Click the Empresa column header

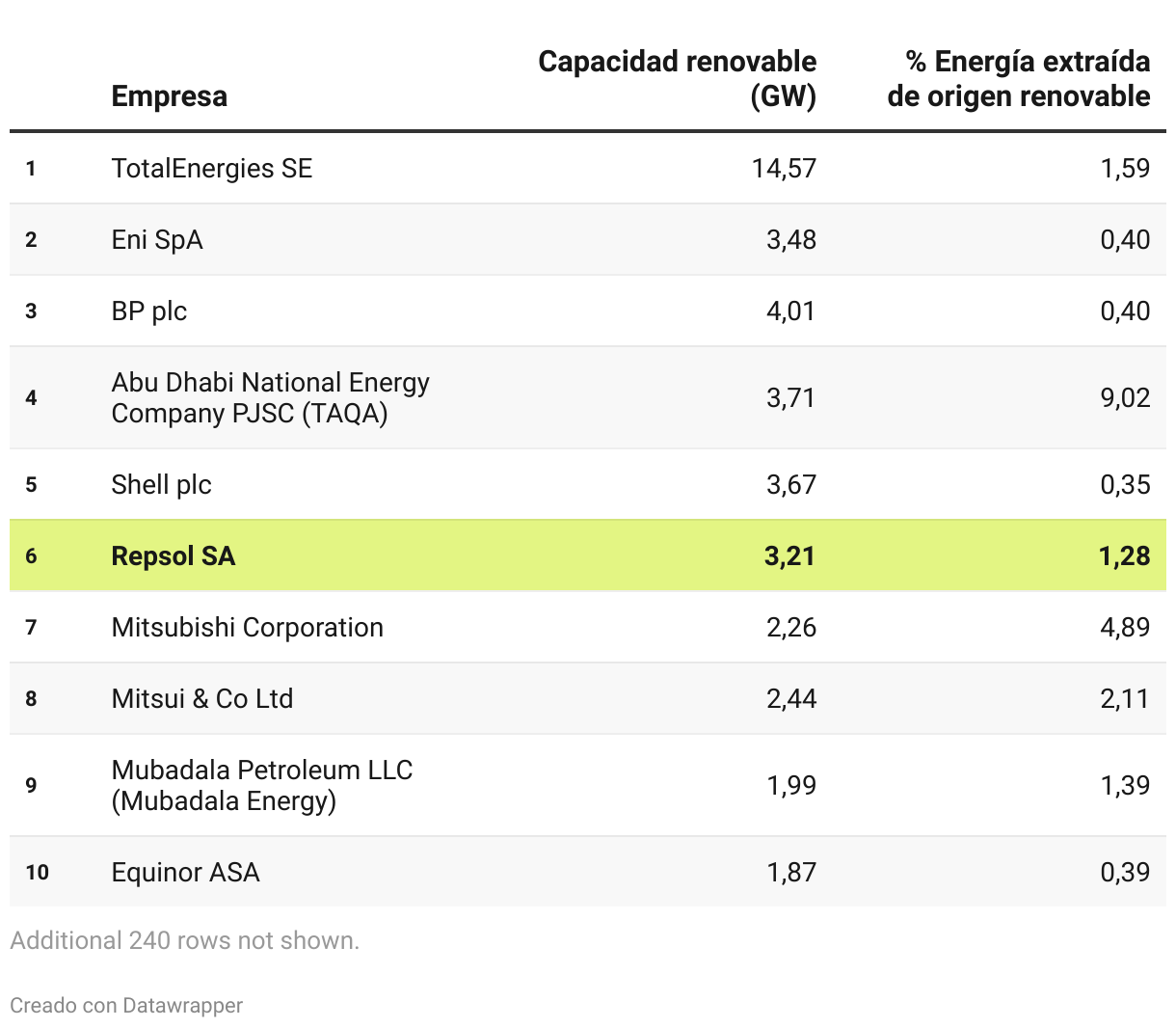[x=170, y=96]
